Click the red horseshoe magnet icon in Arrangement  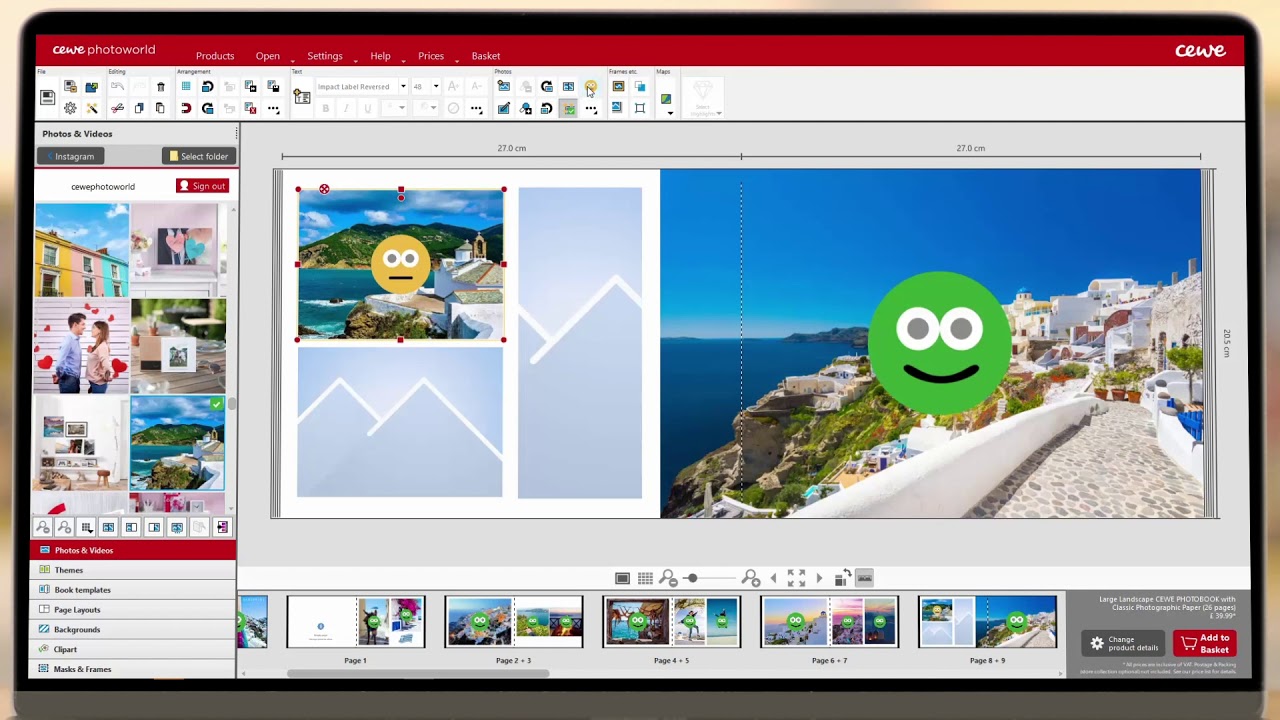186,108
